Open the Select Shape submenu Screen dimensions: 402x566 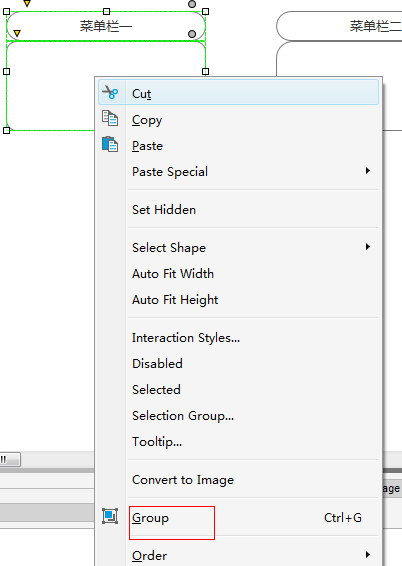coord(239,248)
